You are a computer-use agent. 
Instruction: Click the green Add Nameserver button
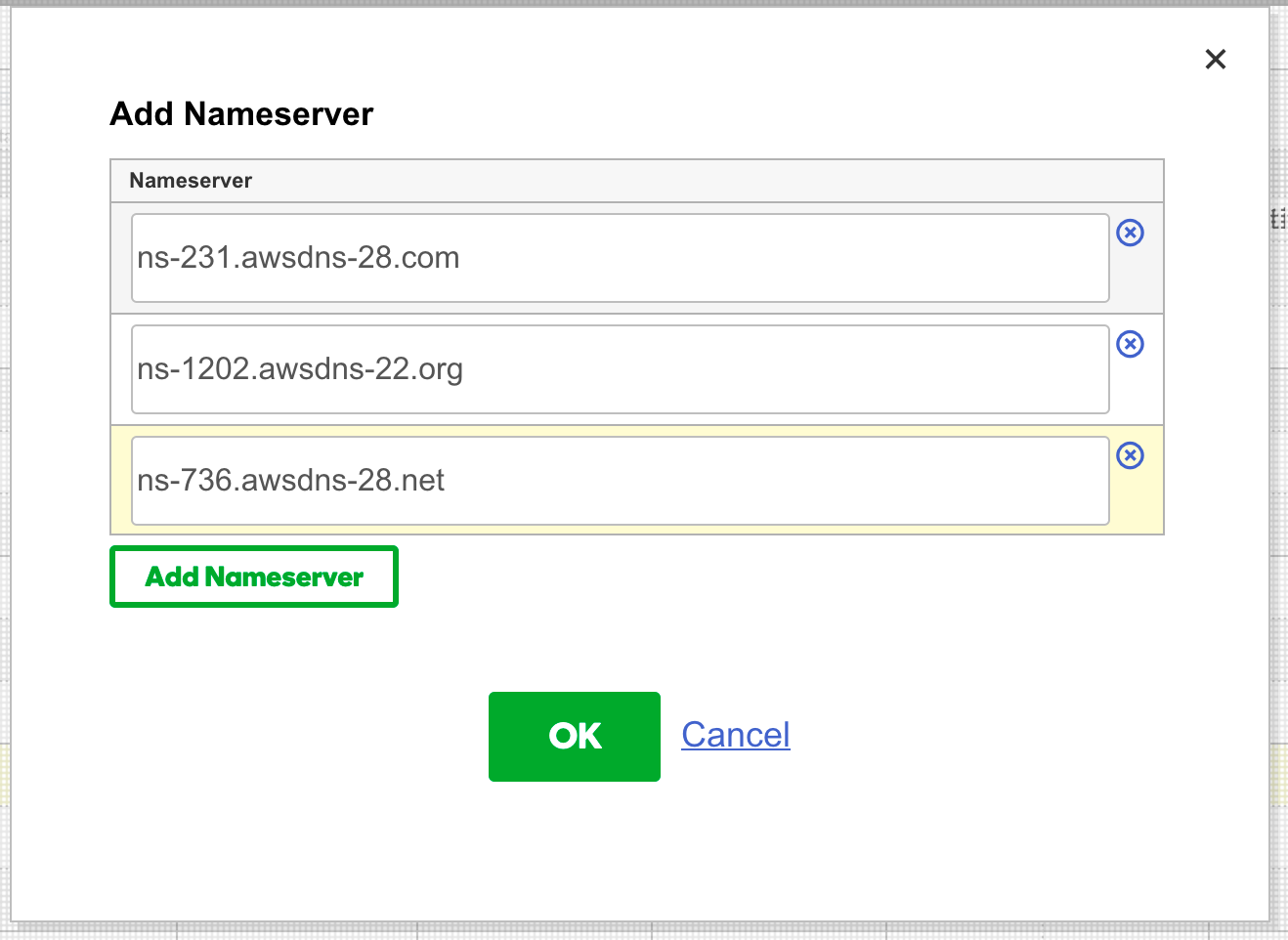coord(254,577)
